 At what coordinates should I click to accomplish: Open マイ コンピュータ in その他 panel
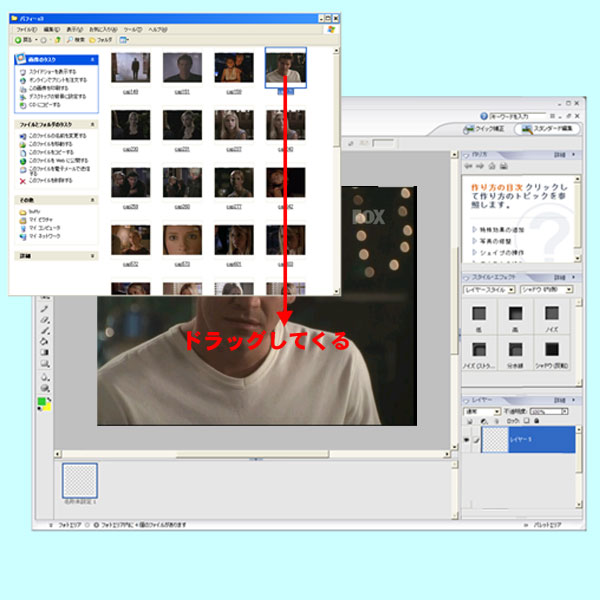[44, 228]
